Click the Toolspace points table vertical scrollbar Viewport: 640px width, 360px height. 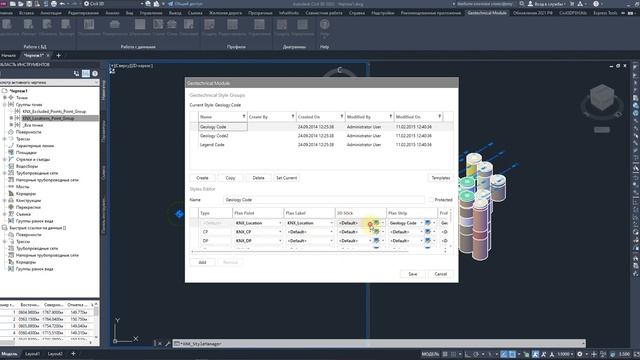[x=96, y=321]
